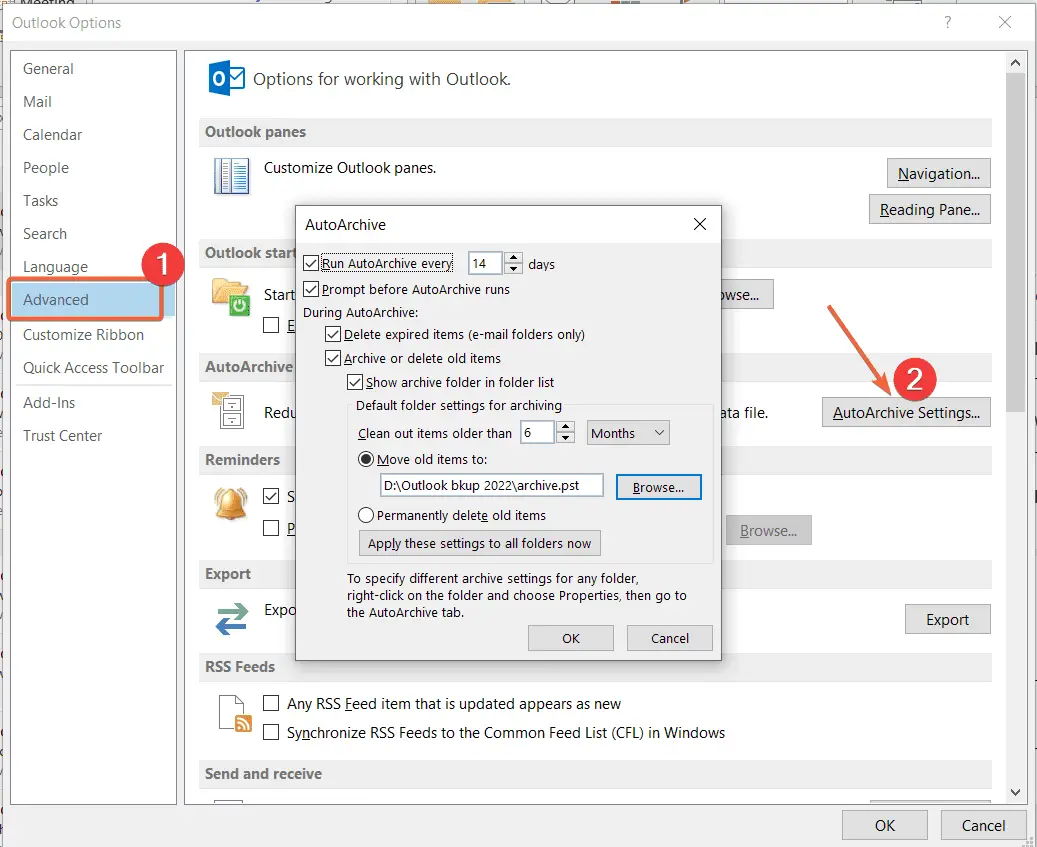Toggle Run AutoArchive every checkbox
The height and width of the screenshot is (847, 1037).
click(311, 263)
